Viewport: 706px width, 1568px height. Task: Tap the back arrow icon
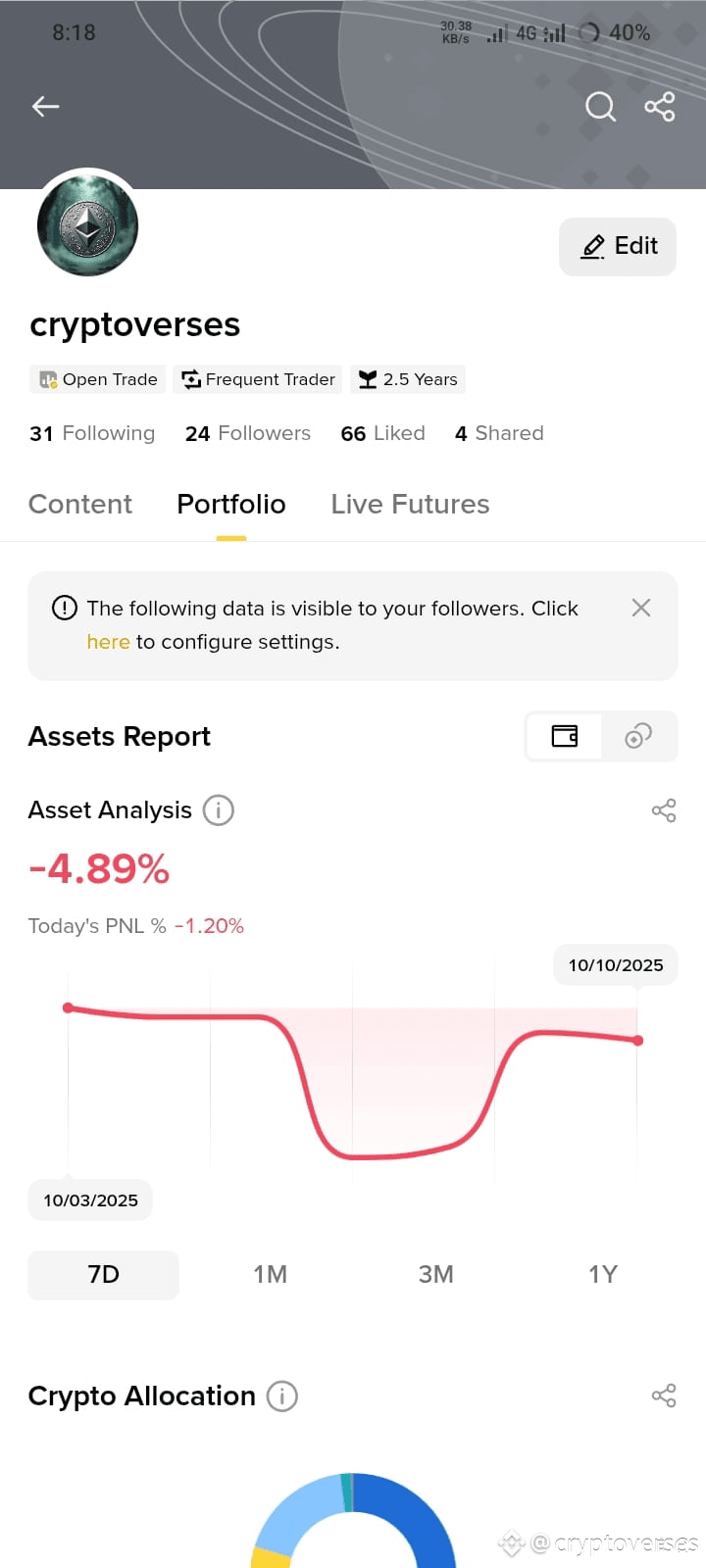(46, 106)
